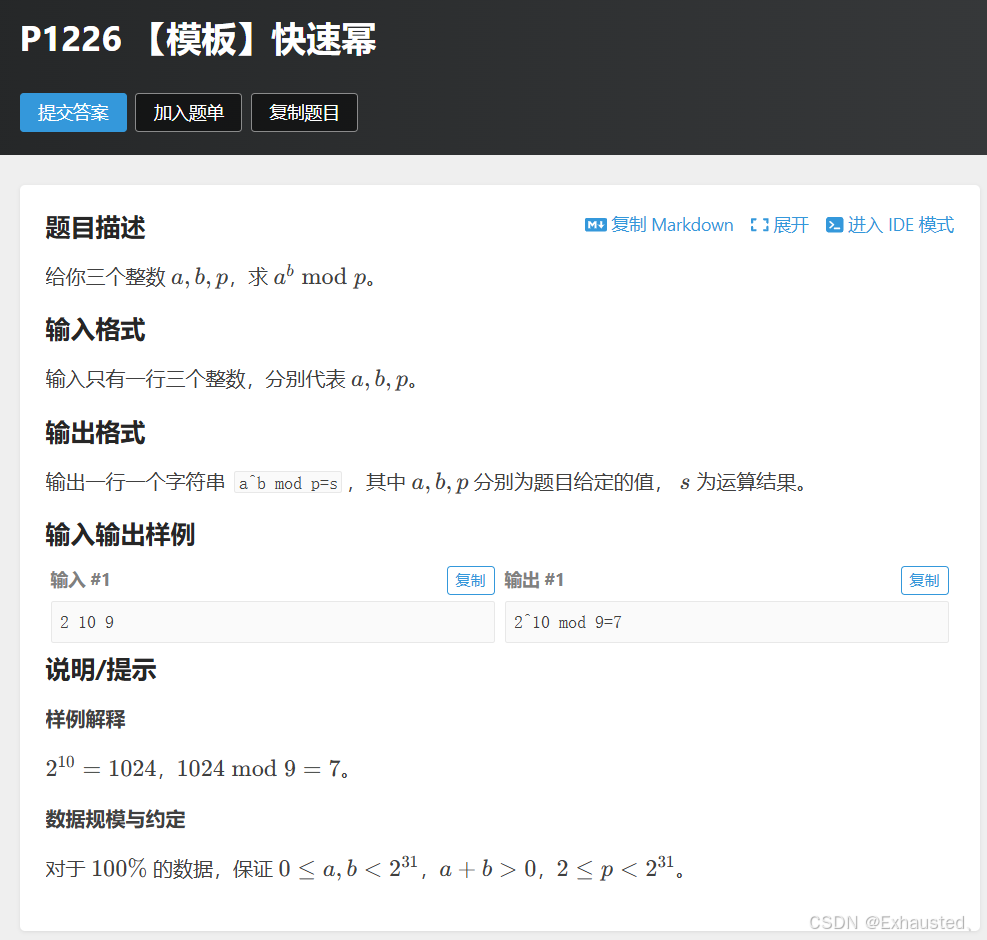The width and height of the screenshot is (987, 940).
Task: Click the 提交答案 submit button
Action: coord(73,113)
